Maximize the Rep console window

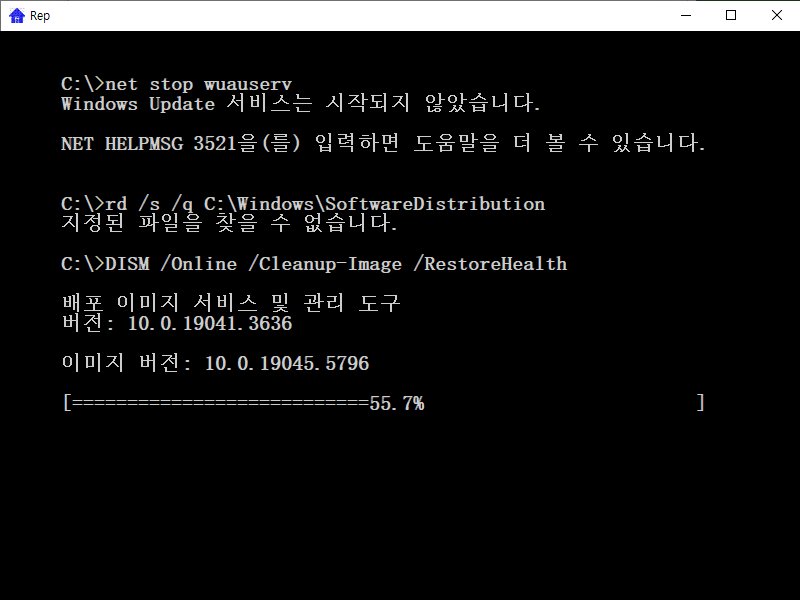(731, 15)
